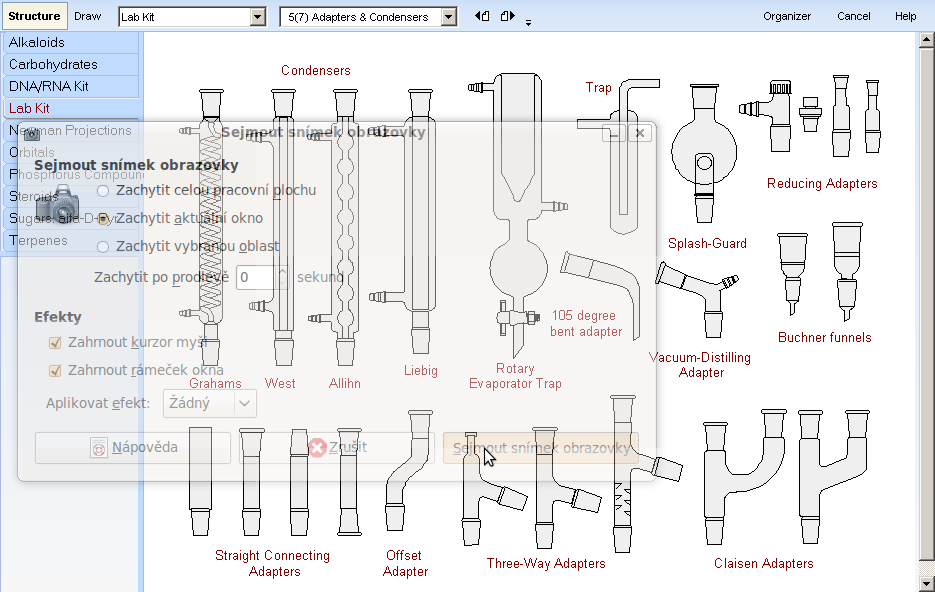Select the fourth Straight Connecting Adapter template
935x592 pixels.
(349, 481)
